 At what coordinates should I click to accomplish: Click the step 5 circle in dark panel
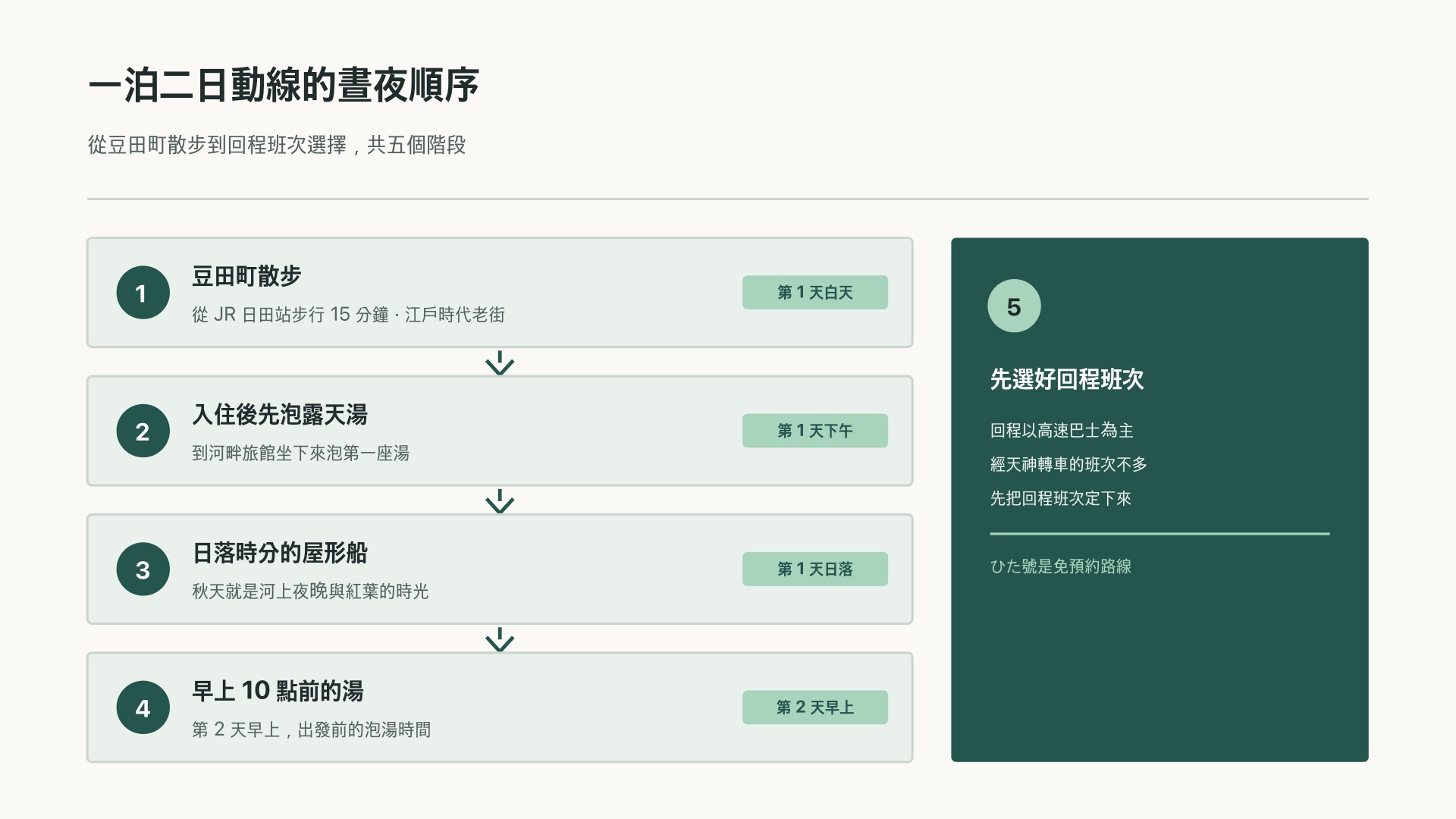tap(1014, 306)
